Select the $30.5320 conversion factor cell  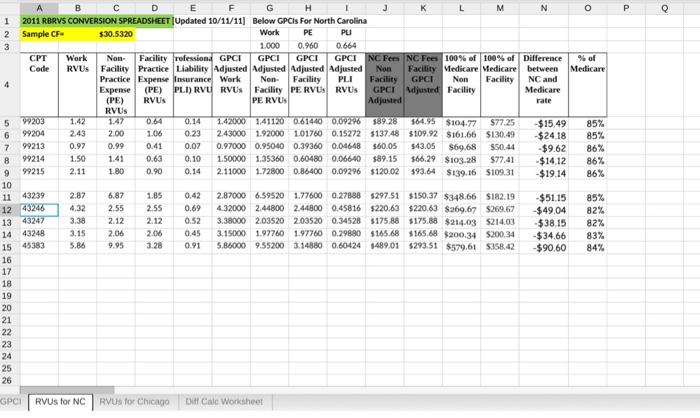pos(116,34)
